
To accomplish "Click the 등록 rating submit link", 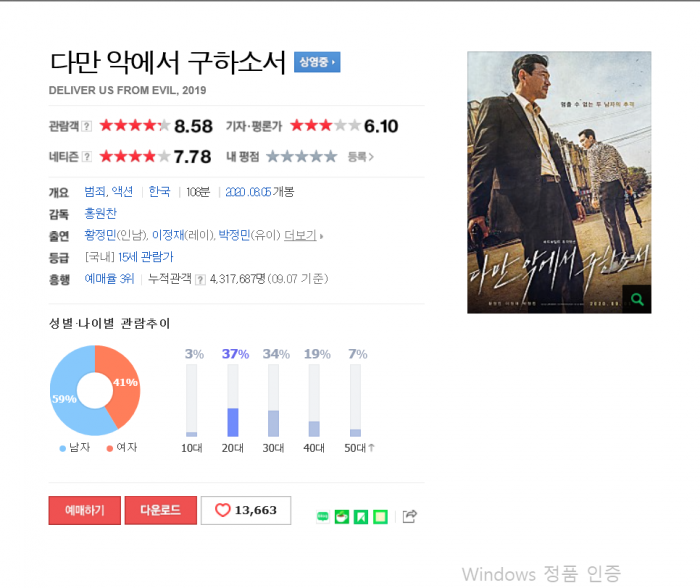I will point(361,157).
